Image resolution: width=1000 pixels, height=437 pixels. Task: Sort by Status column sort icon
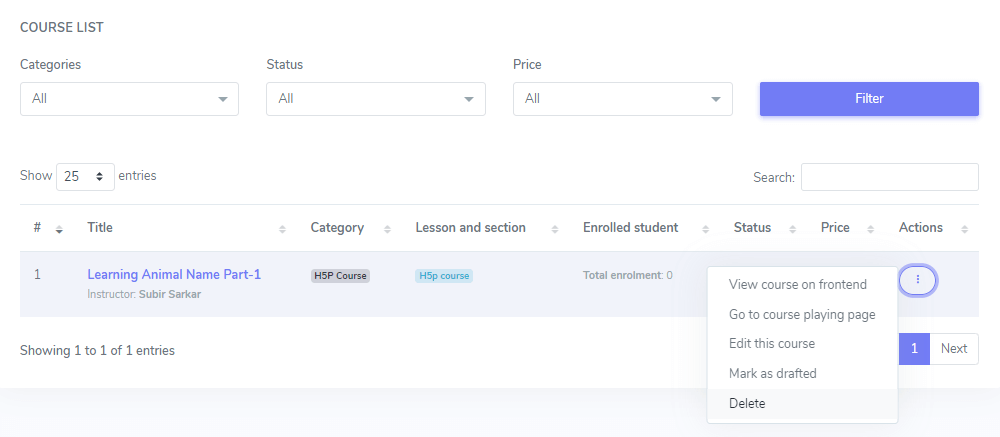(792, 229)
